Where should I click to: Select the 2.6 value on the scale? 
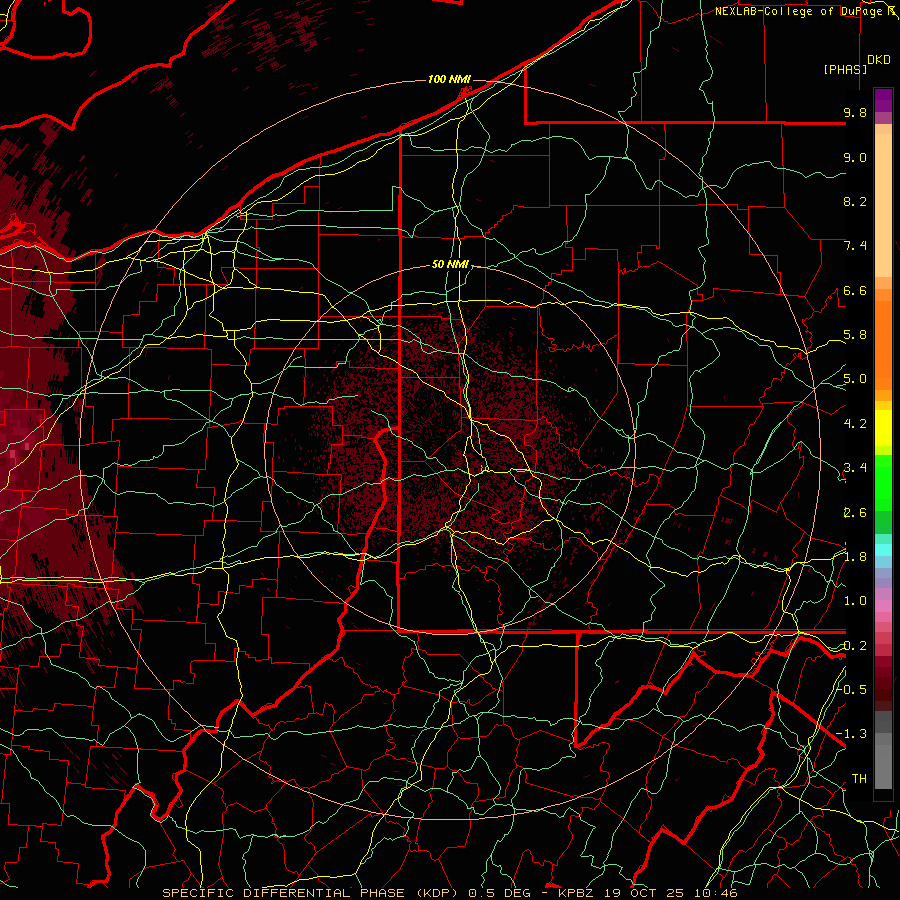click(x=855, y=513)
